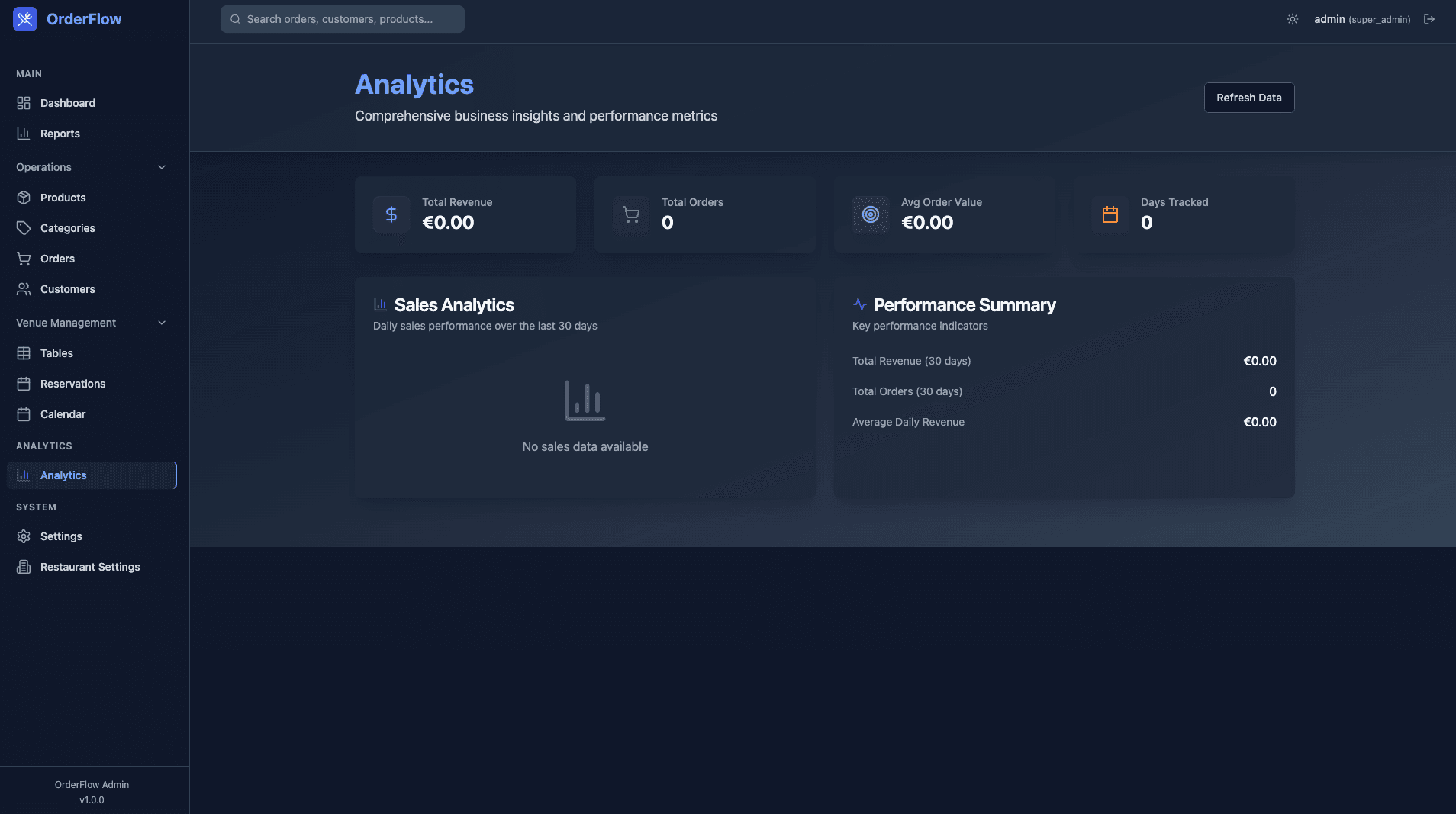
Task: Open the Orders shopping cart icon
Action: [24, 259]
